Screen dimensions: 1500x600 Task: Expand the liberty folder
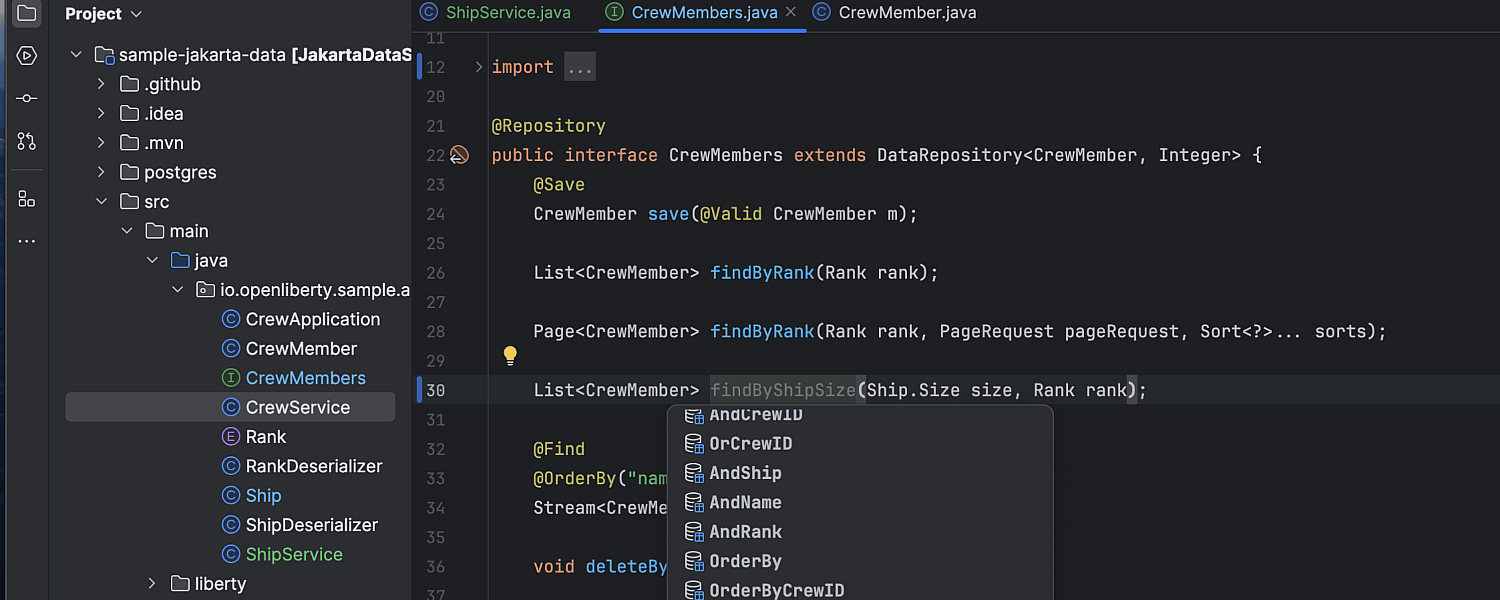coord(152,584)
